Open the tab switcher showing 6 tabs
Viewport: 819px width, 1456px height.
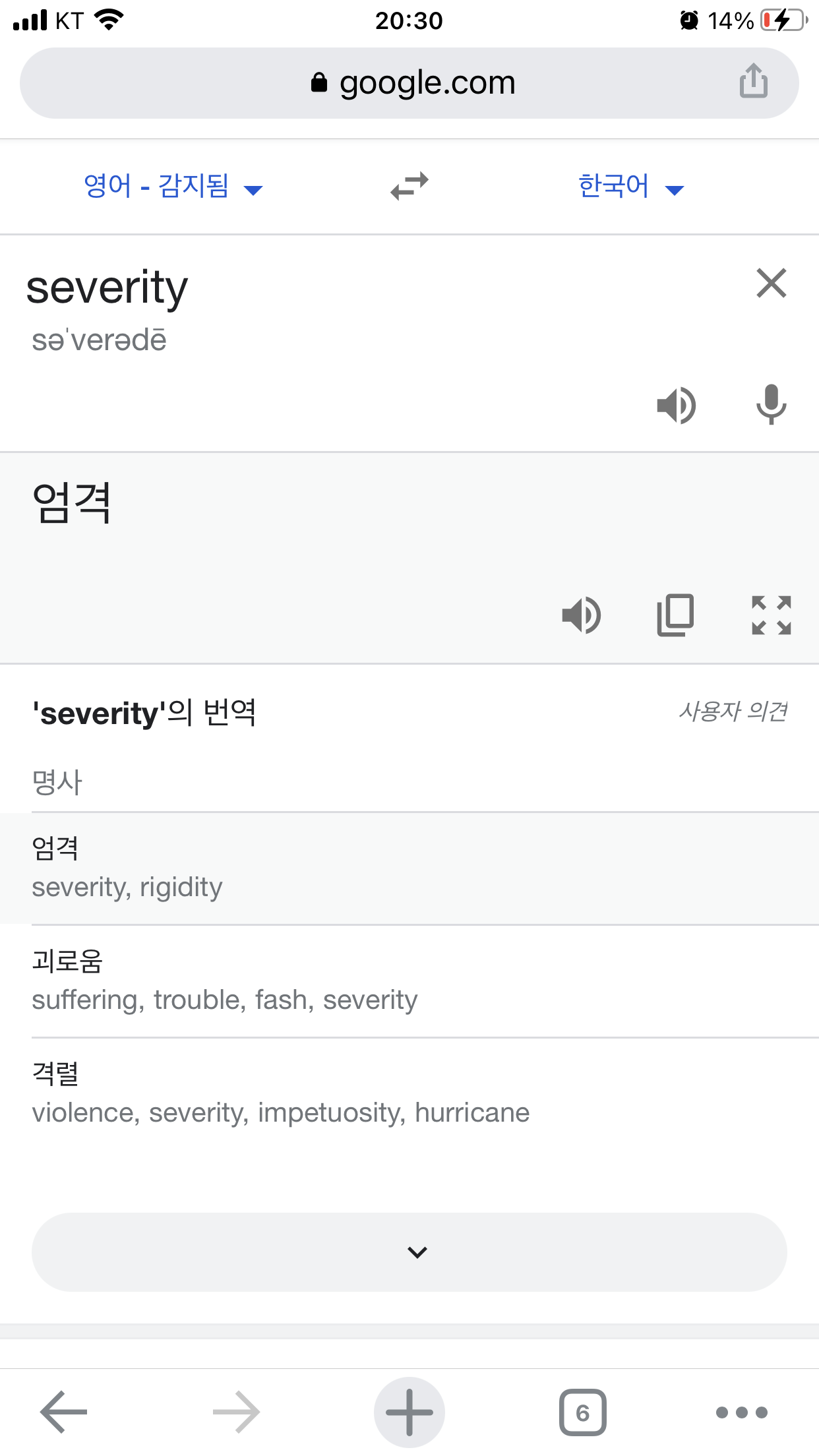click(x=582, y=1412)
